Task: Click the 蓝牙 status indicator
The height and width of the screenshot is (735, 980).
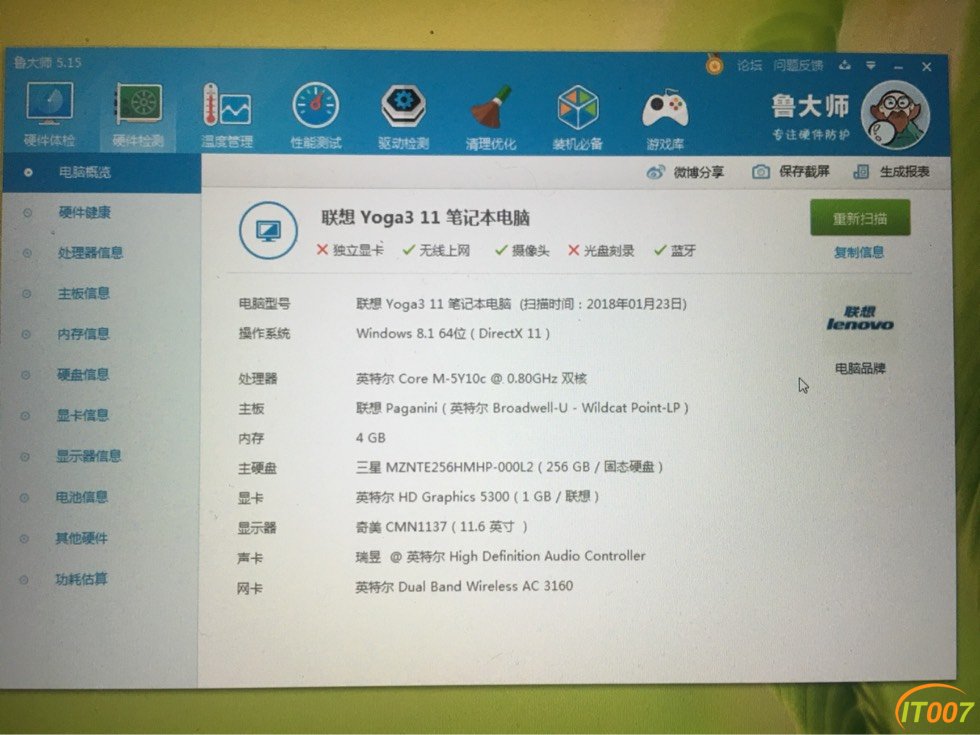Action: [675, 251]
